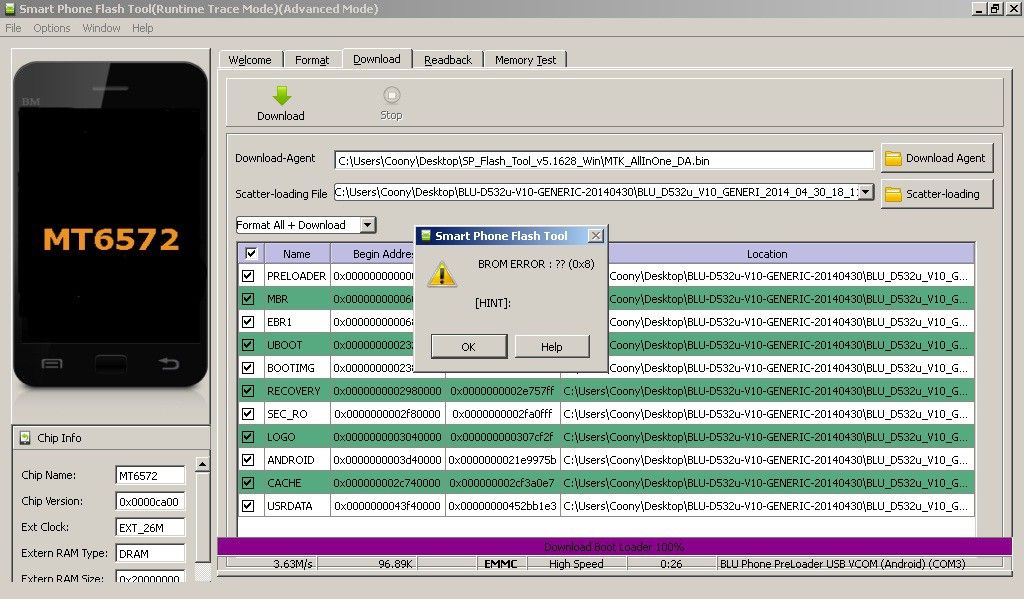The image size is (1024, 600).
Task: Click the SEC_RO begin address cell
Action: 387,413
